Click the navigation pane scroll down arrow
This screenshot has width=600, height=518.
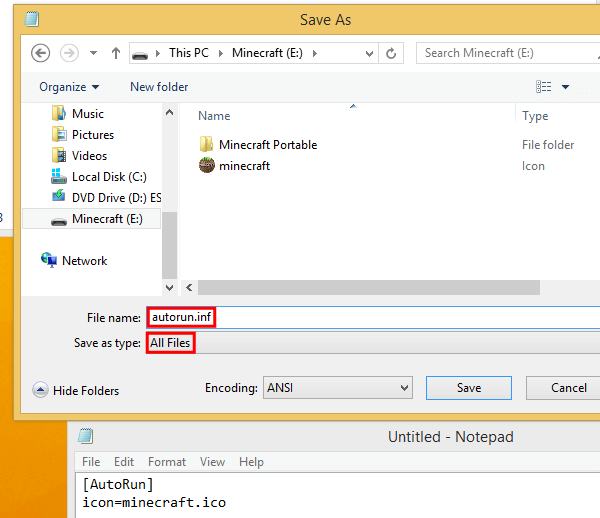coord(170,287)
